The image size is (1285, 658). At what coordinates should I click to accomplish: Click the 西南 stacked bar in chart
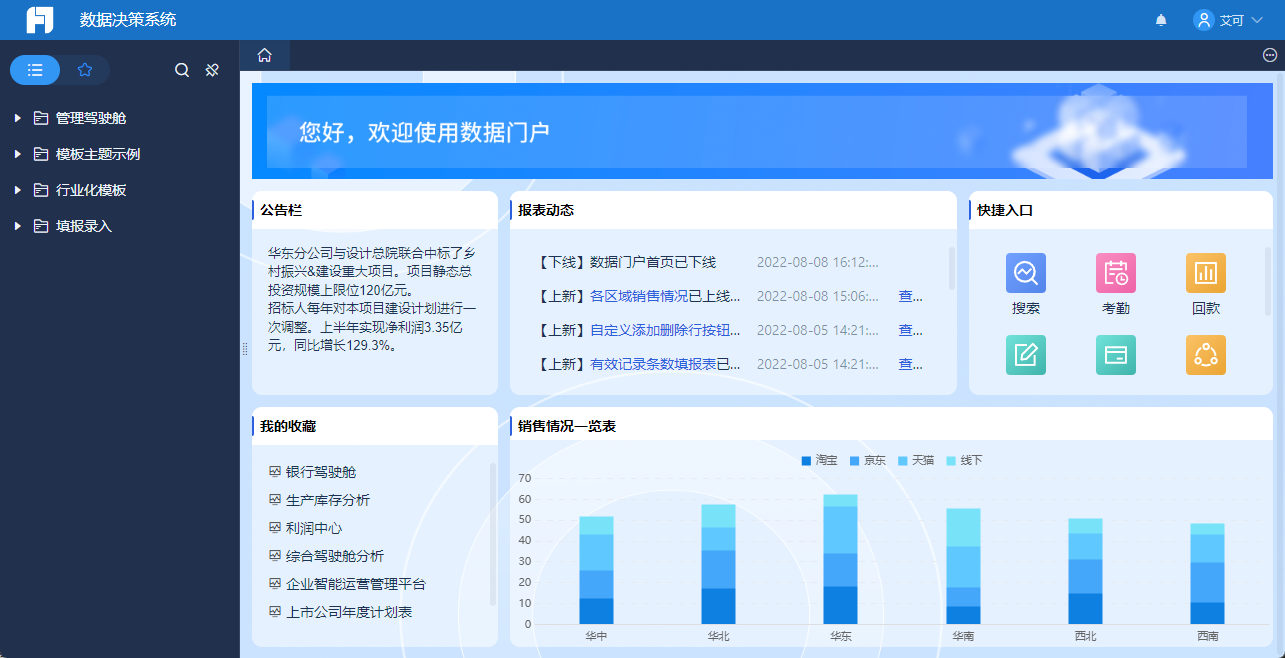[1207, 574]
